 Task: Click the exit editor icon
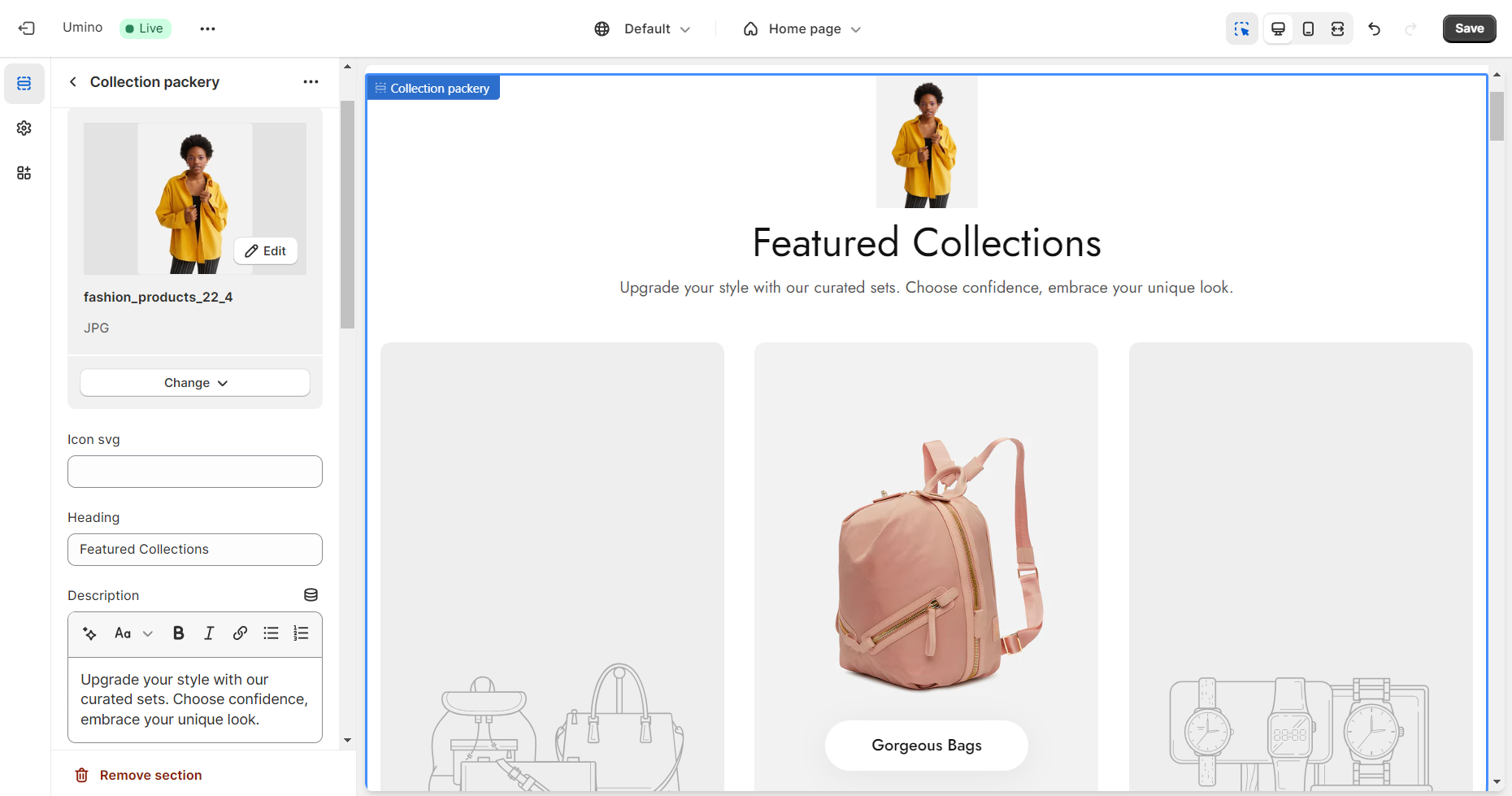27,28
